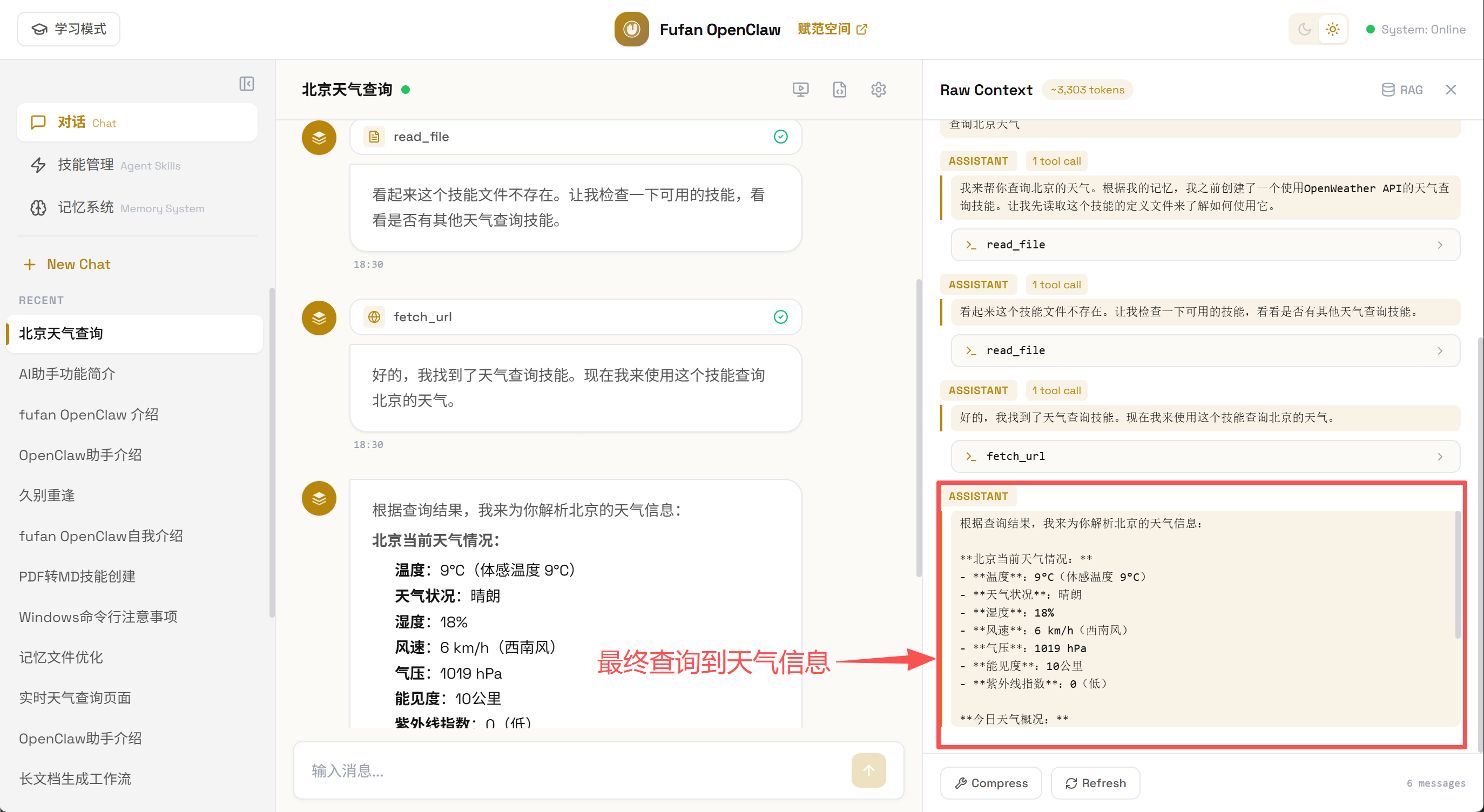1484x812 pixels.
Task: Open 技能管理 Agent Skills section
Action: tap(137, 165)
